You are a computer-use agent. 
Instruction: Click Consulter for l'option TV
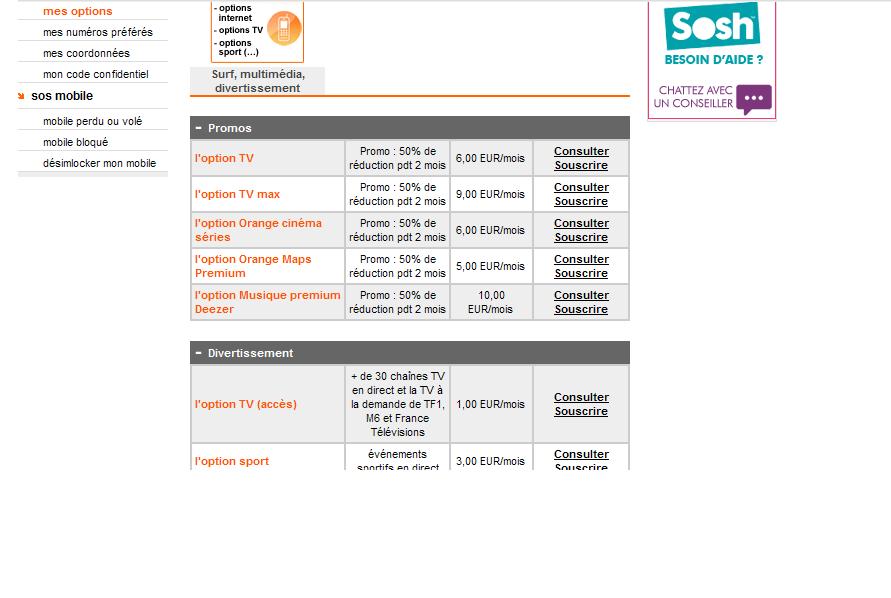[581, 152]
